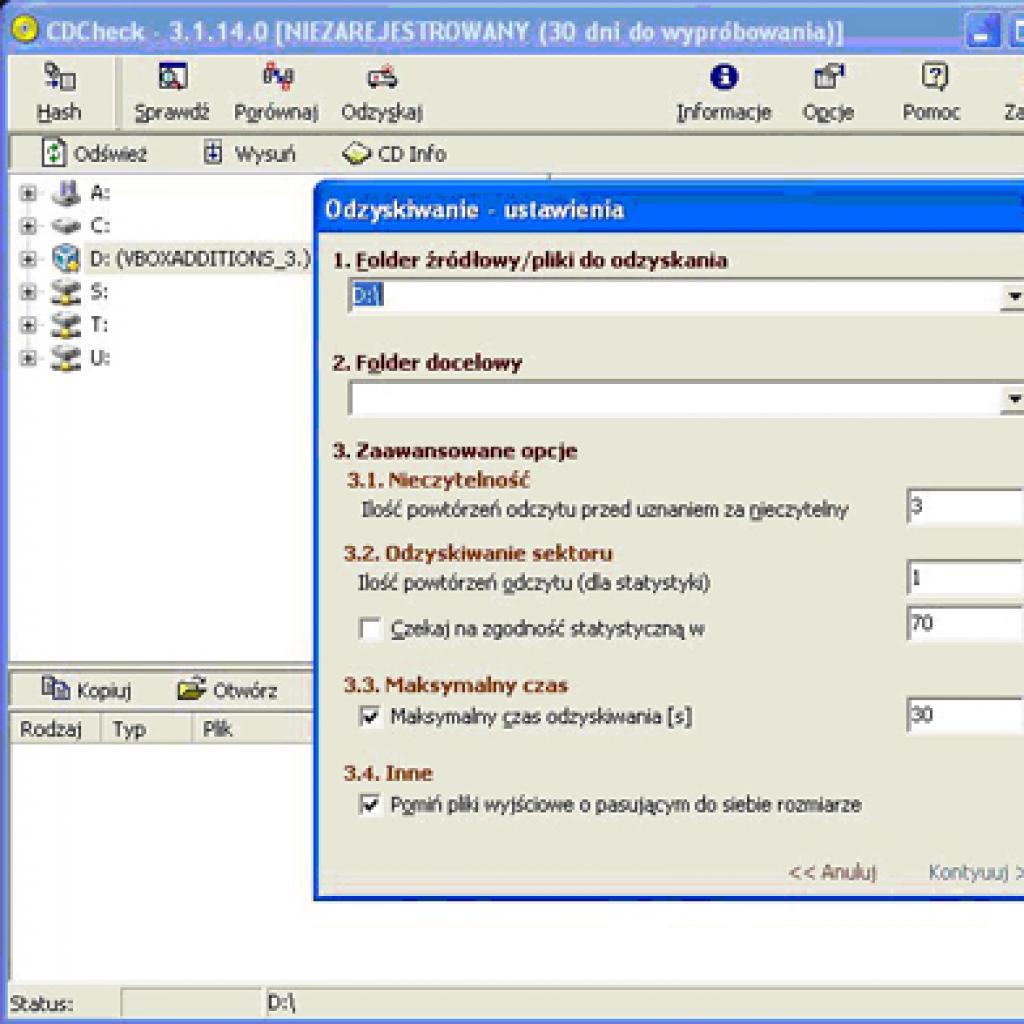Viewport: 1024px width, 1024px height.
Task: Sort by the Rodzaj column header
Action: tap(56, 729)
